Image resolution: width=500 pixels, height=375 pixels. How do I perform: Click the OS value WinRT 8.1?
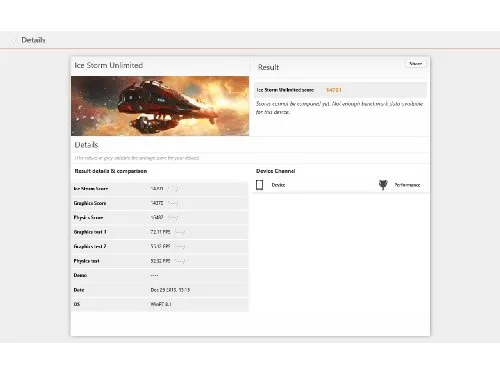click(x=161, y=304)
